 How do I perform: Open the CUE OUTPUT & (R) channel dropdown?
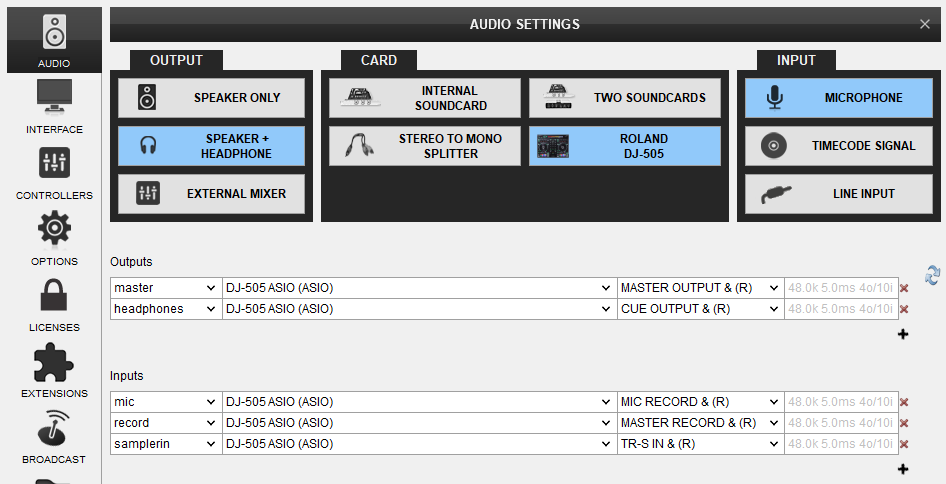click(x=700, y=309)
